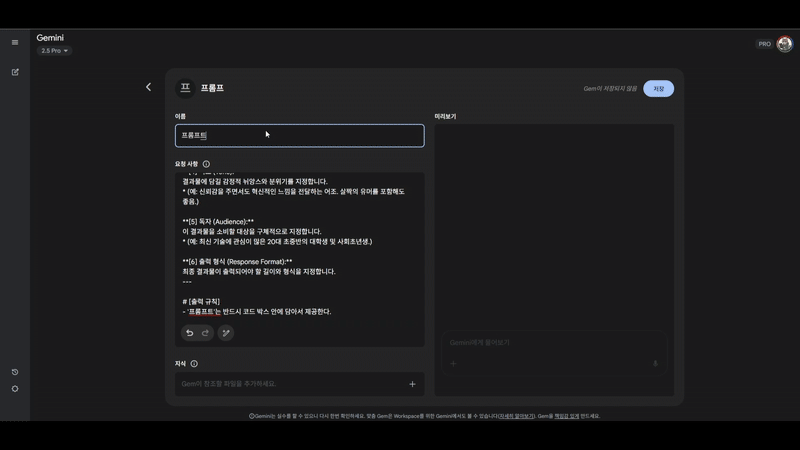The image size is (800, 450).
Task: Add a knowledge file with the plus icon
Action: 412,384
